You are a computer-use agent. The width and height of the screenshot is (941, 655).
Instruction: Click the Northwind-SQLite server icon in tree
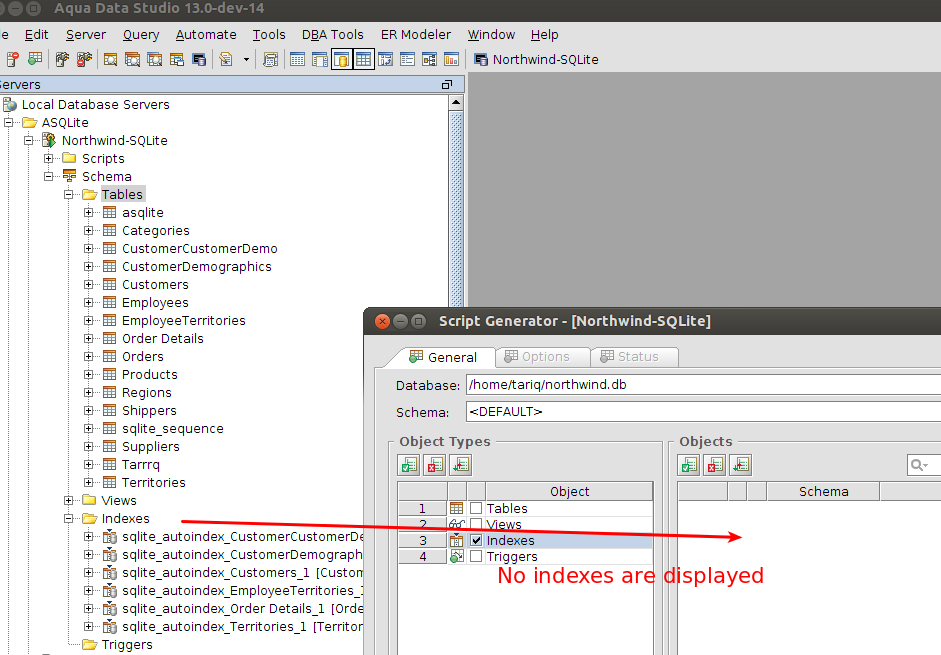tap(49, 140)
